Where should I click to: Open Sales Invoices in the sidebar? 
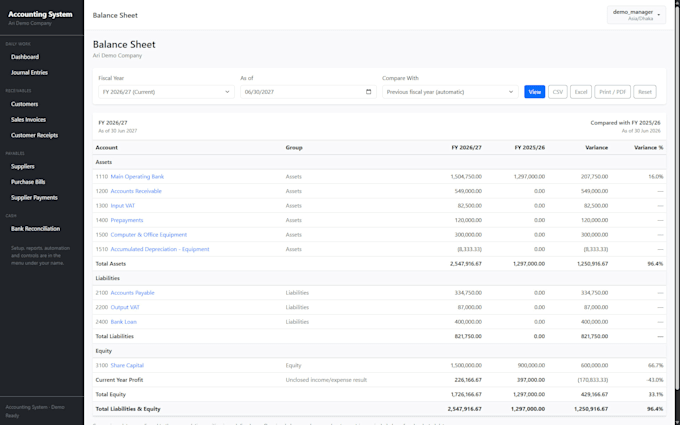tap(28, 120)
